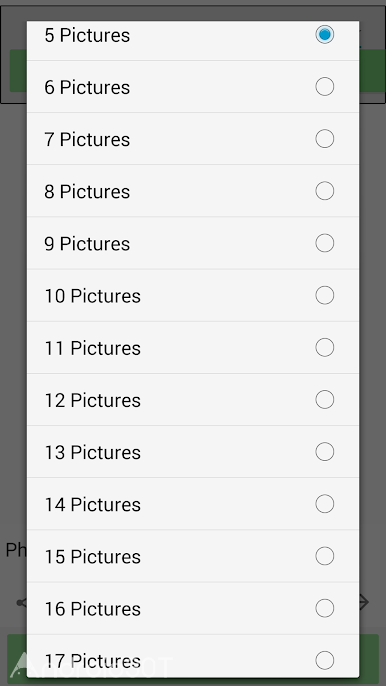
Task: Mark the 15 Pictures radio button
Action: pyautogui.click(x=324, y=556)
